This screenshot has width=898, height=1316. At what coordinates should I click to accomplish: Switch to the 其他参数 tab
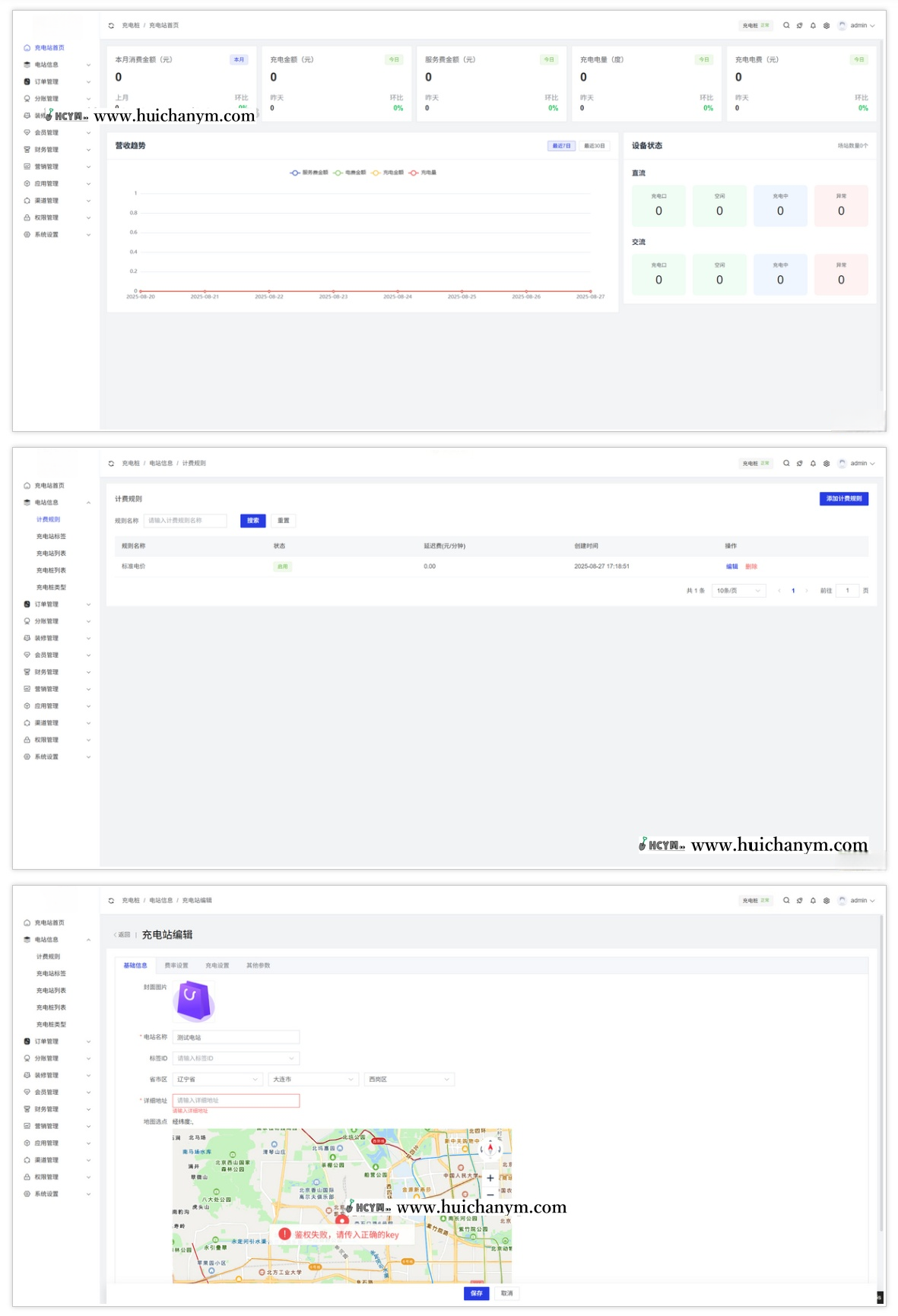258,966
